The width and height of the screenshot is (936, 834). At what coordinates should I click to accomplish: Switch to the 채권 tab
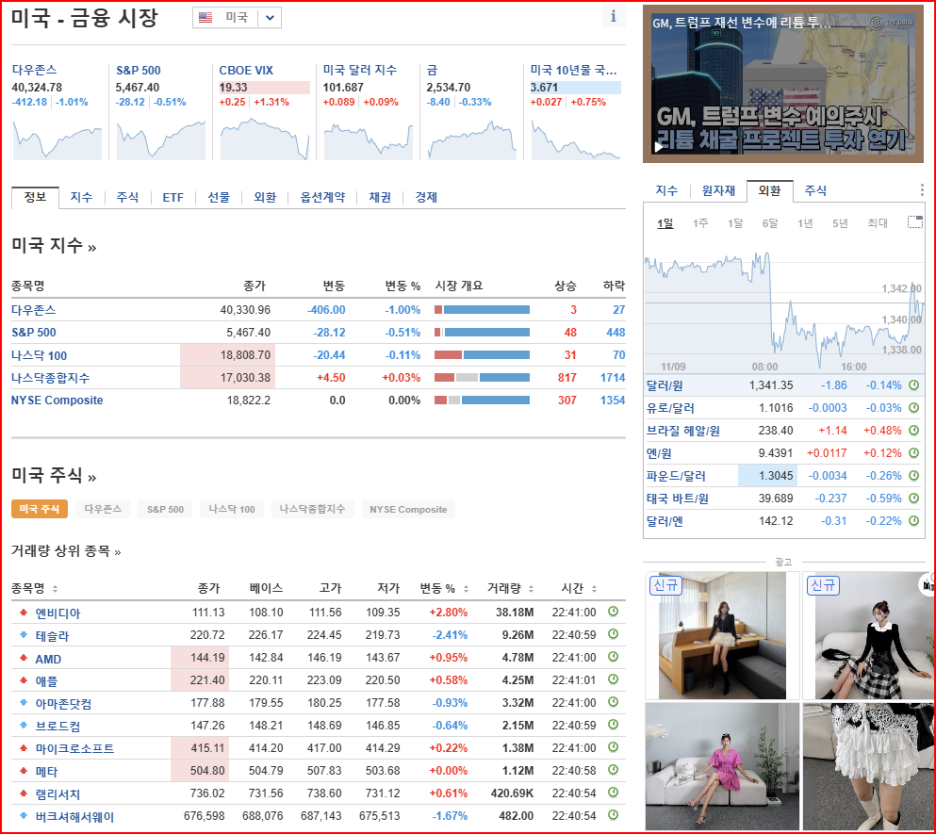[380, 198]
